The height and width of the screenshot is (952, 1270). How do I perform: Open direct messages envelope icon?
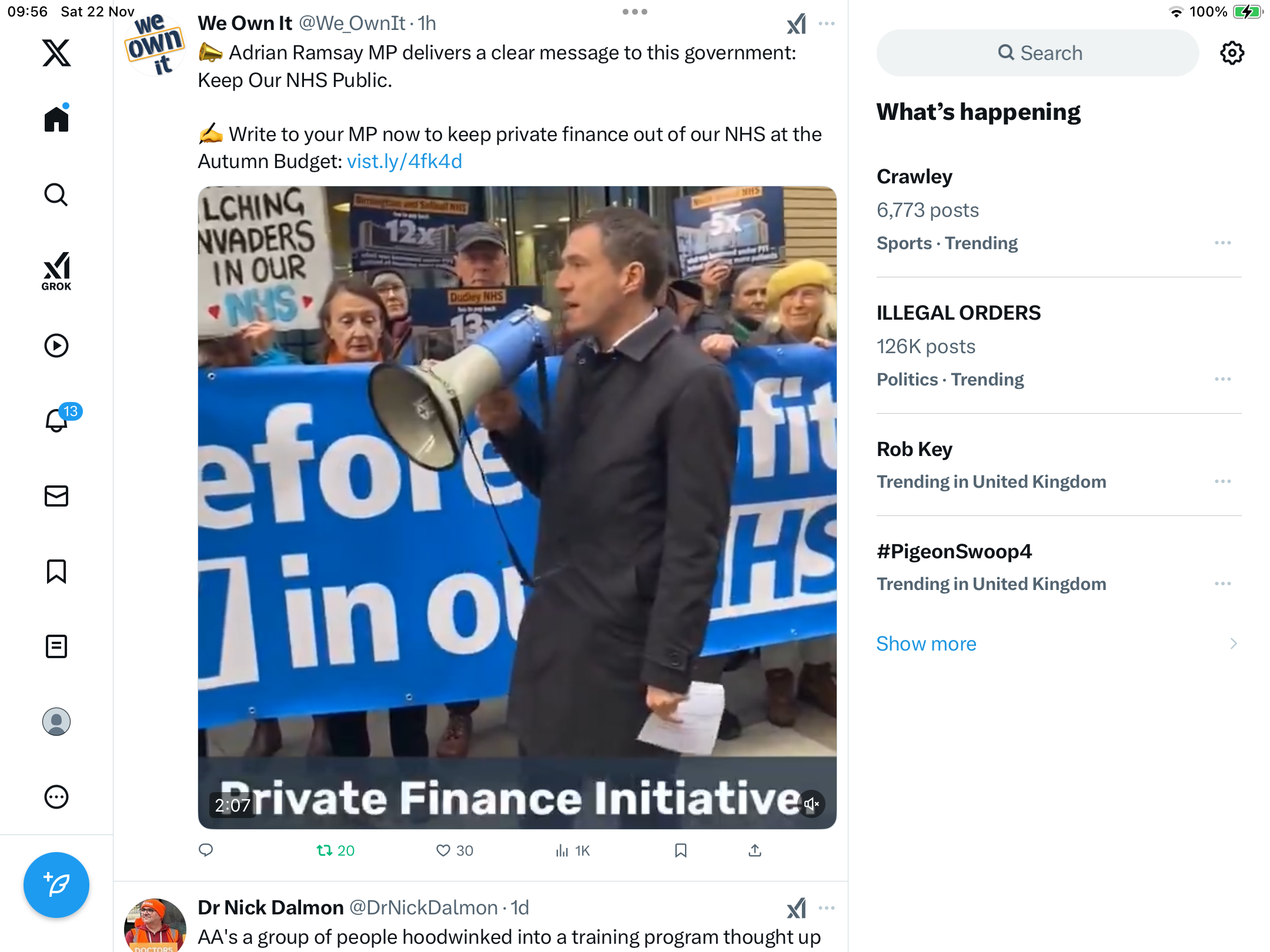(x=56, y=496)
